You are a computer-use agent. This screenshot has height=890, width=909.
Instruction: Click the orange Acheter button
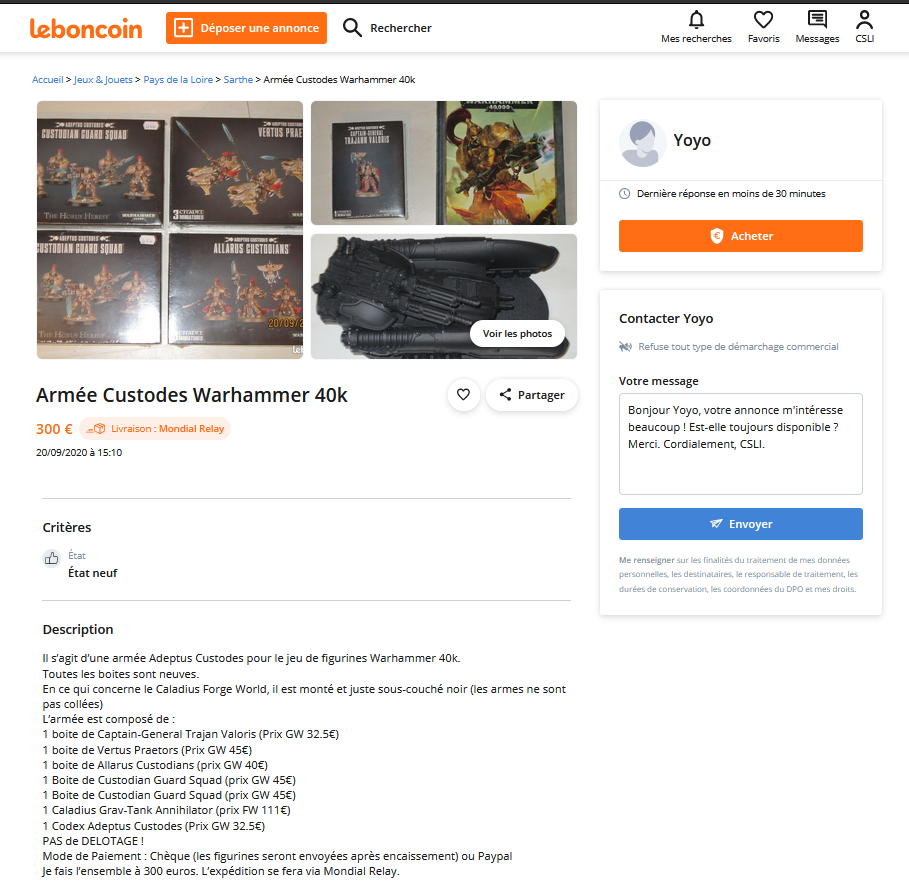[x=740, y=236]
